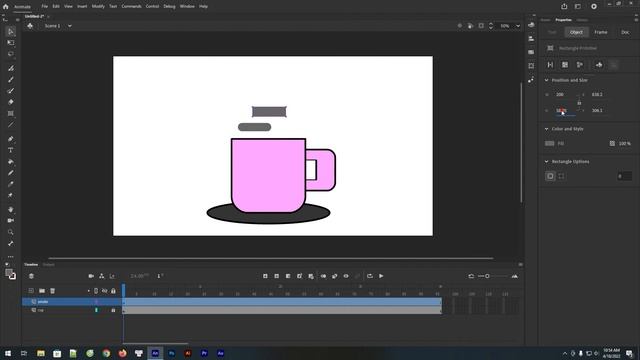Open Chrome from the Windows taskbar

tap(106, 353)
